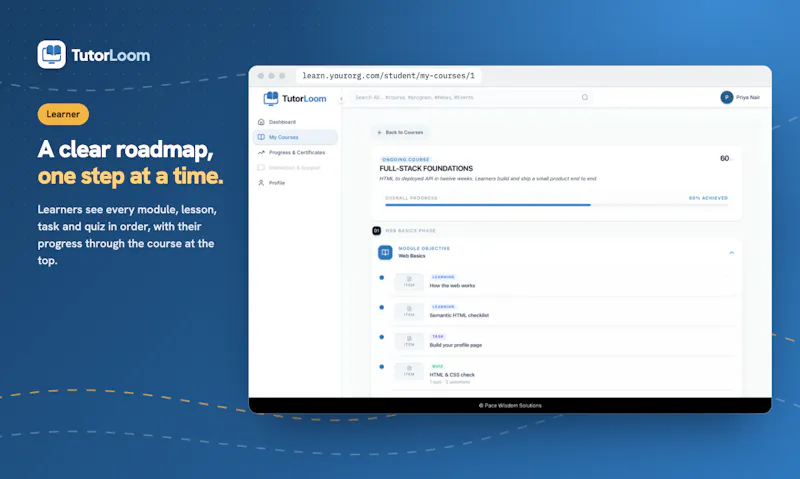Click the Profile person icon
This screenshot has height=479, width=800.
pyautogui.click(x=261, y=183)
